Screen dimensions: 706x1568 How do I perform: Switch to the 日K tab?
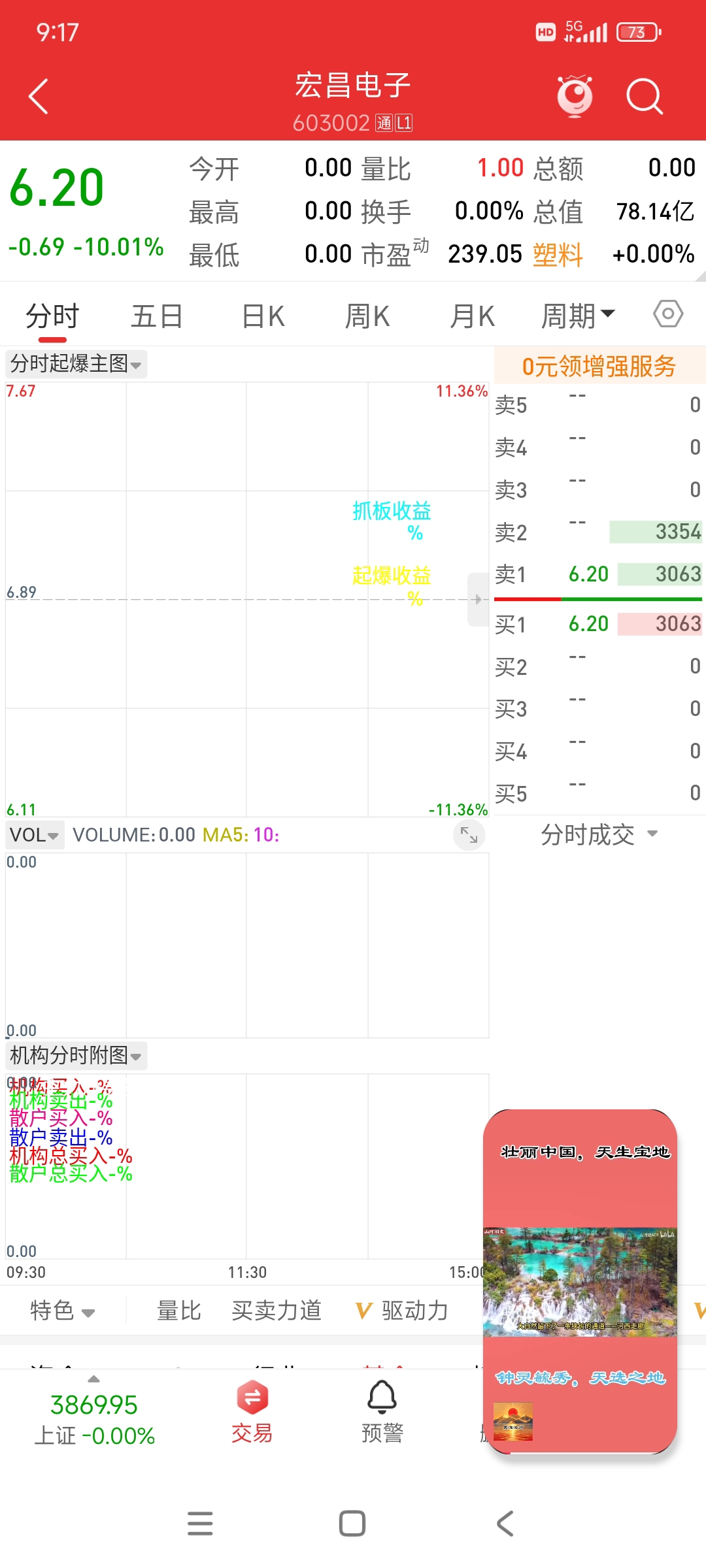point(263,316)
